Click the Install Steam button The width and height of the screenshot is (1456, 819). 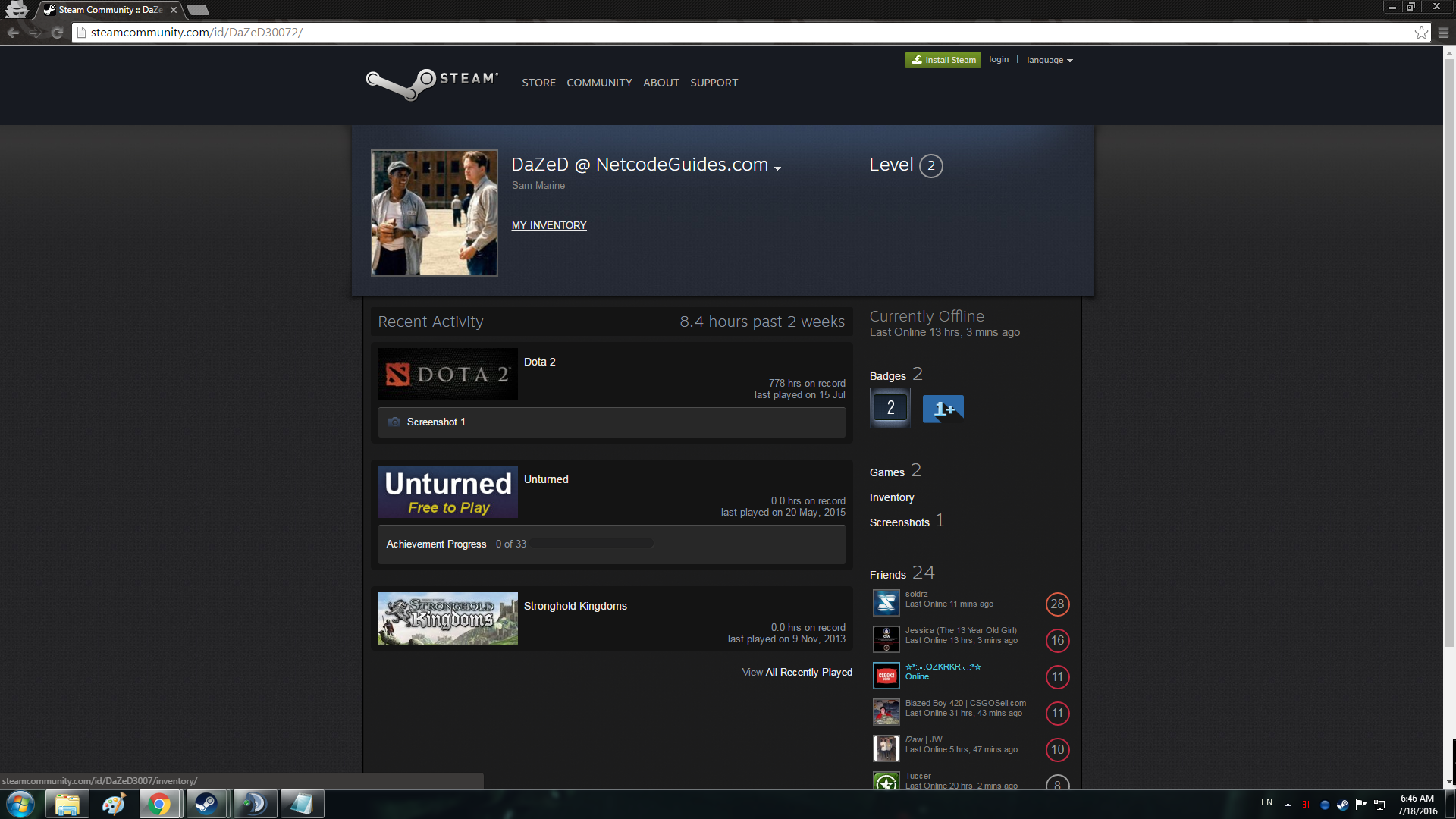[943, 60]
